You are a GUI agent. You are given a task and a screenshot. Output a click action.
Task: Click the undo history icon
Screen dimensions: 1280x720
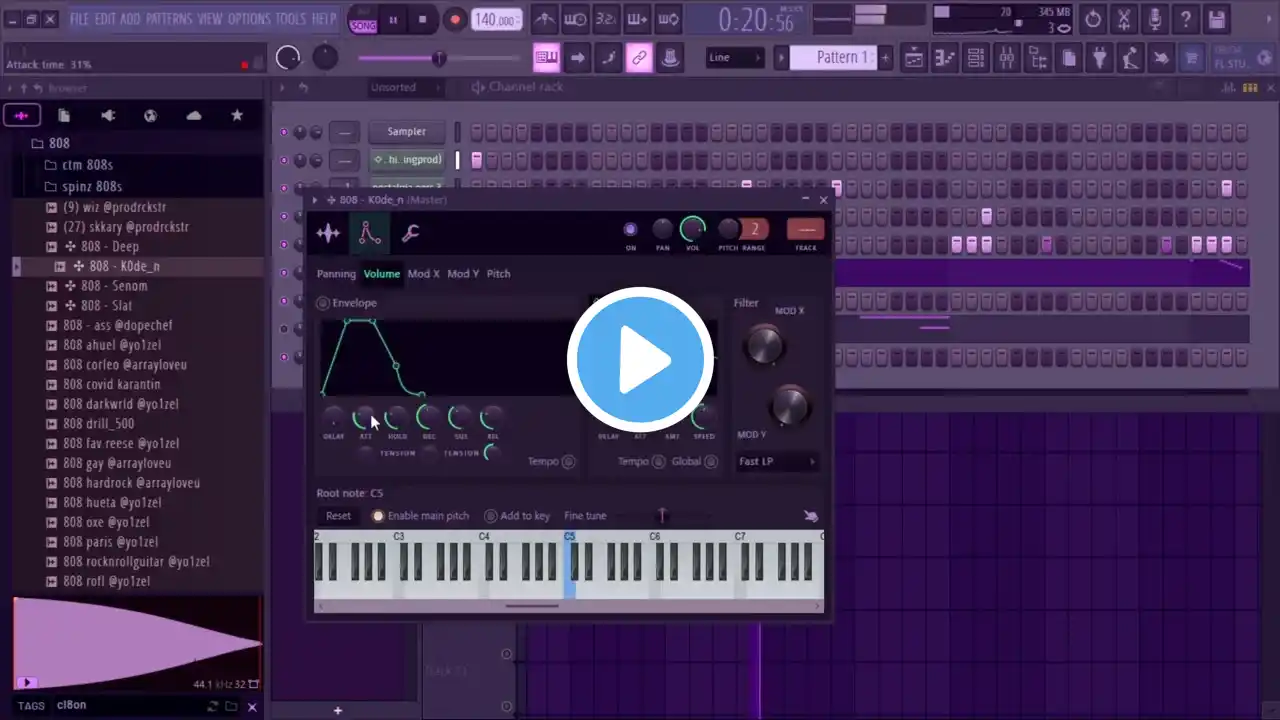click(1093, 19)
